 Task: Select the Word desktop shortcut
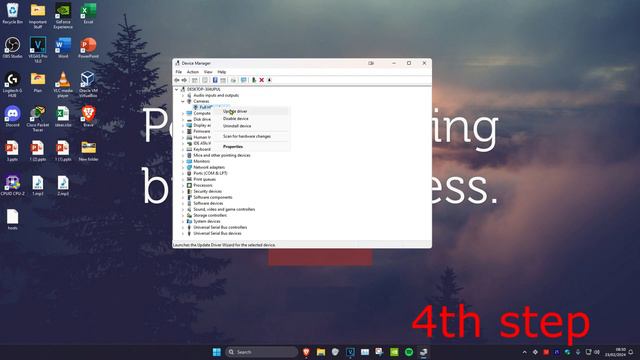pos(63,47)
